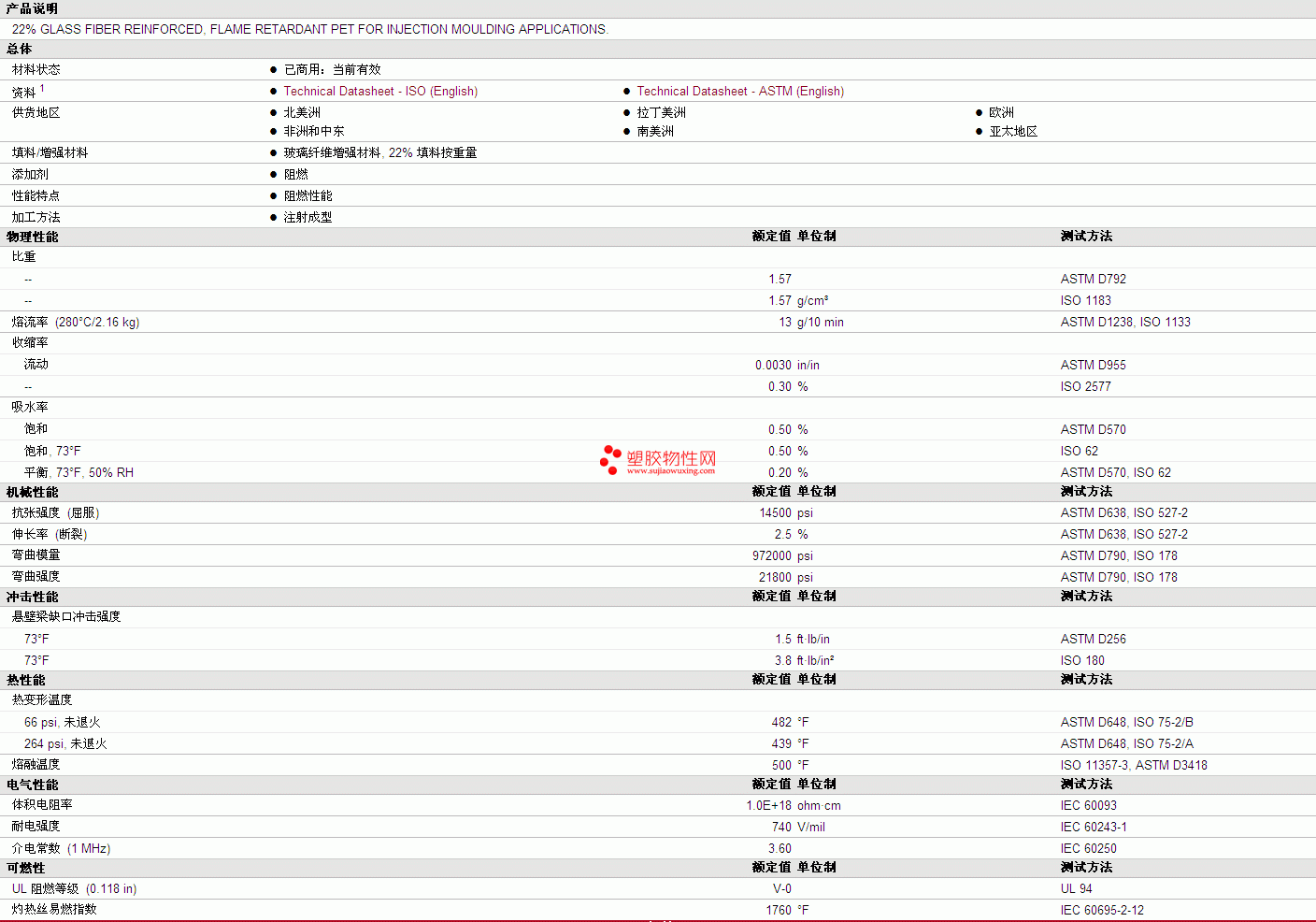Click the ASTM D648, ISO 75-2/A cell
This screenshot has height=922, width=1316.
click(x=1127, y=743)
